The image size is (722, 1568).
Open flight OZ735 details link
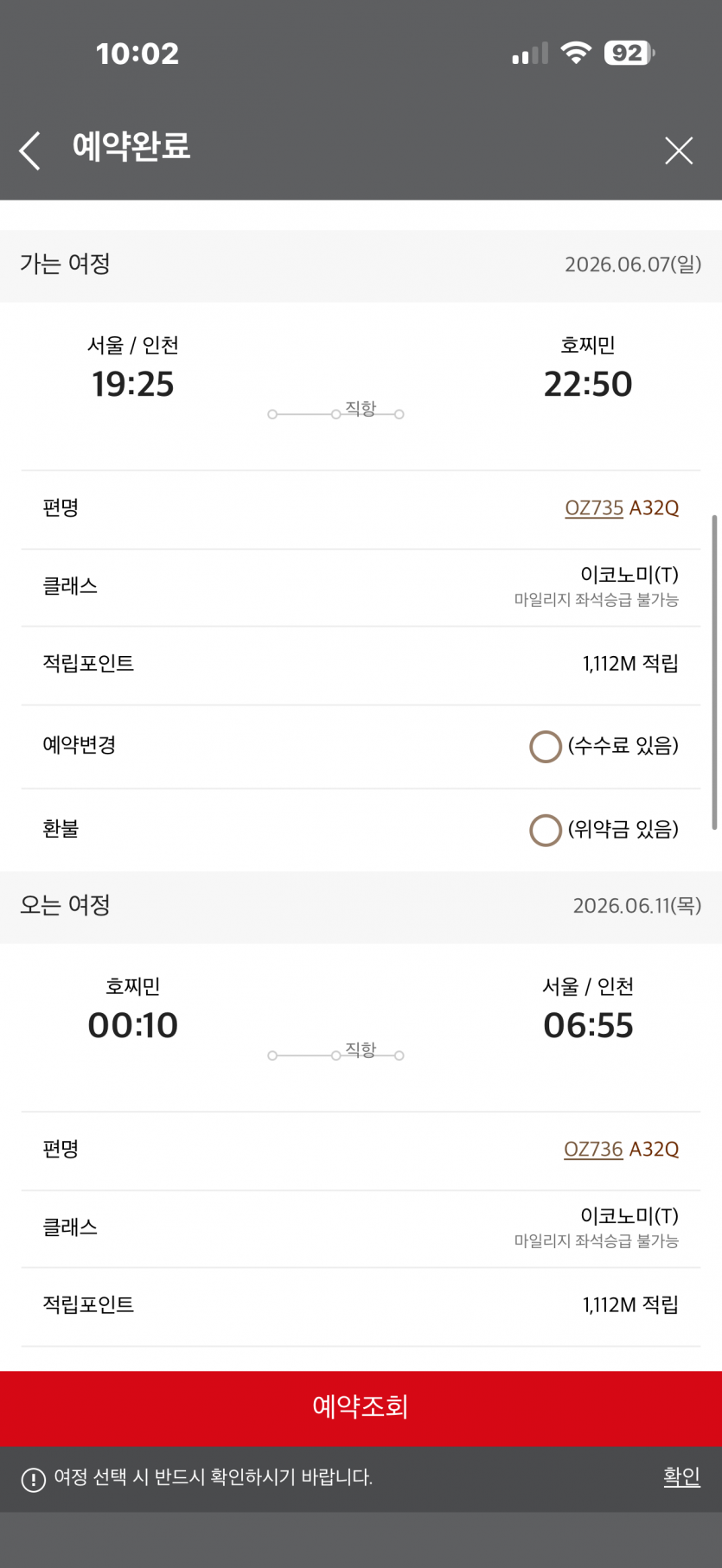point(594,508)
